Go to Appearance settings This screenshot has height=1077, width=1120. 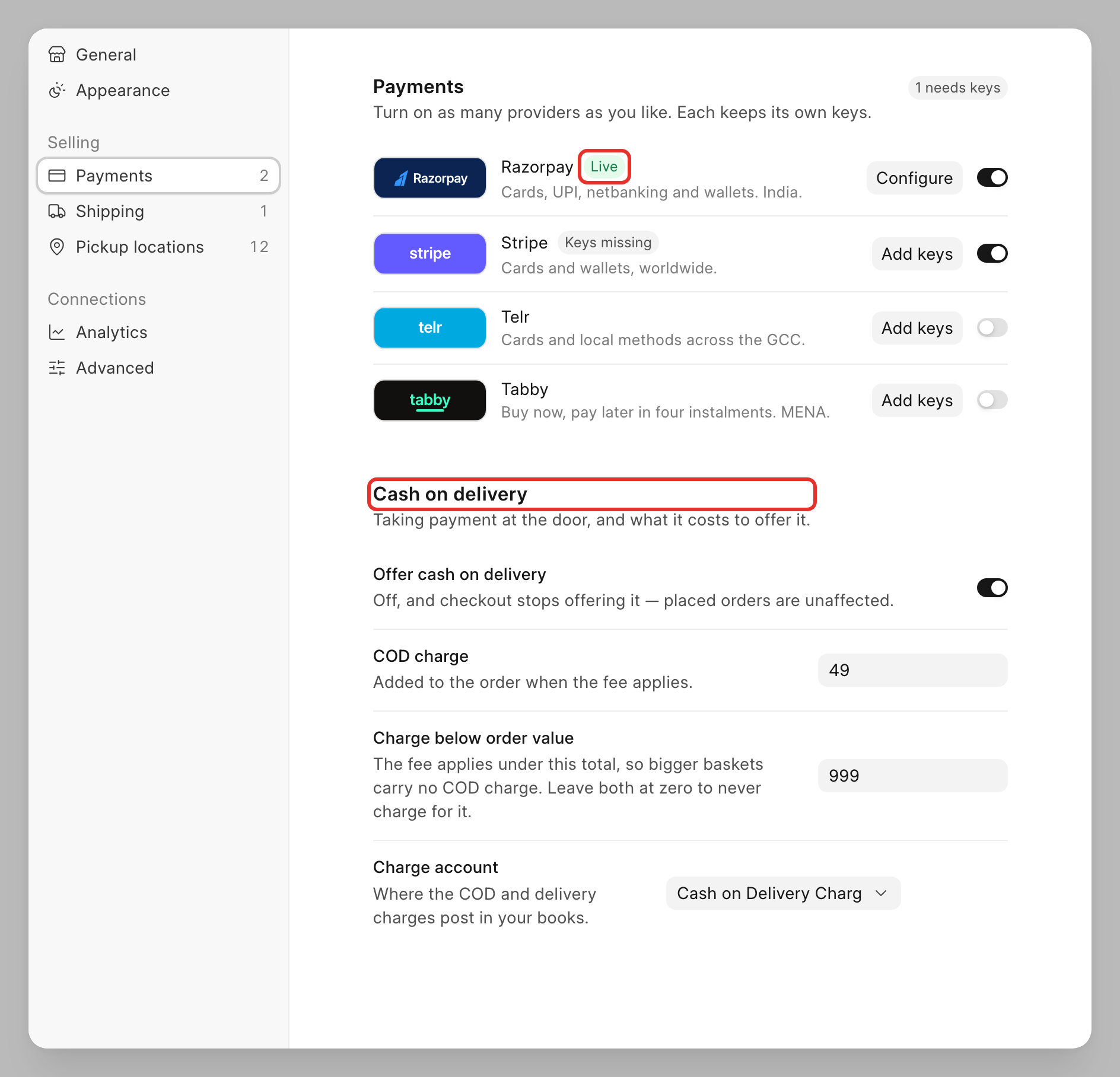point(158,90)
